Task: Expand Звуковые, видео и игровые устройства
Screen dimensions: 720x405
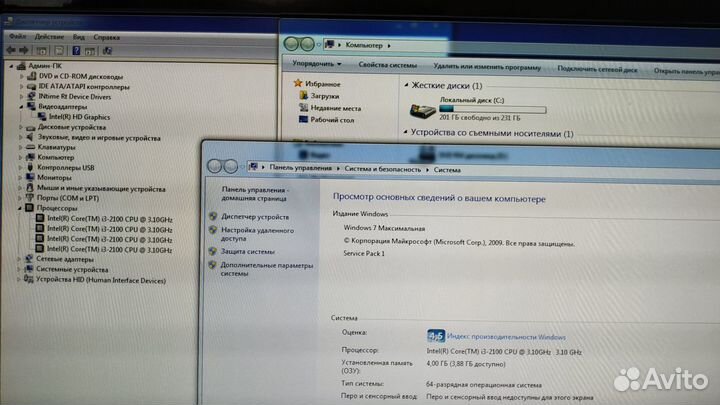Action: (21, 137)
